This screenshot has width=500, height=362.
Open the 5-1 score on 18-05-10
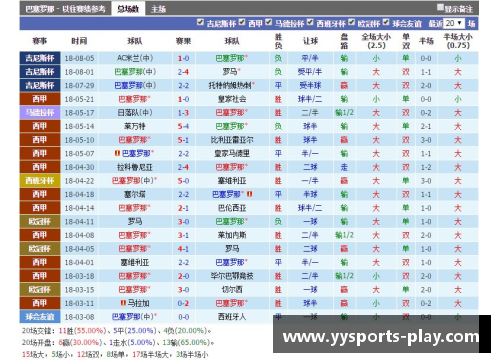[183, 140]
